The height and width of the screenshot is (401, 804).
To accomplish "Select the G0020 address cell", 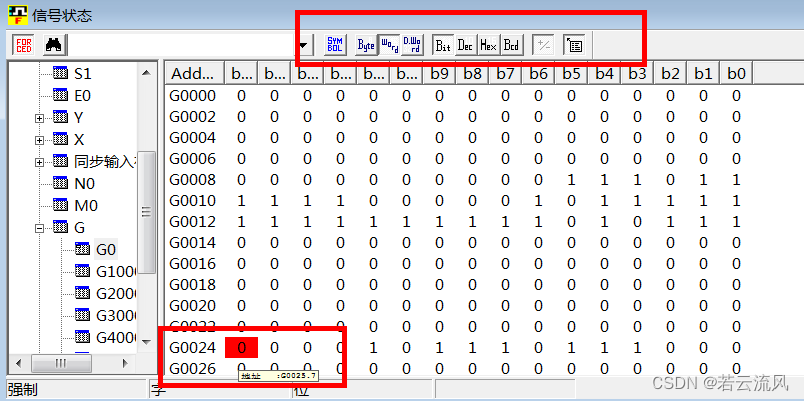I will [193, 306].
